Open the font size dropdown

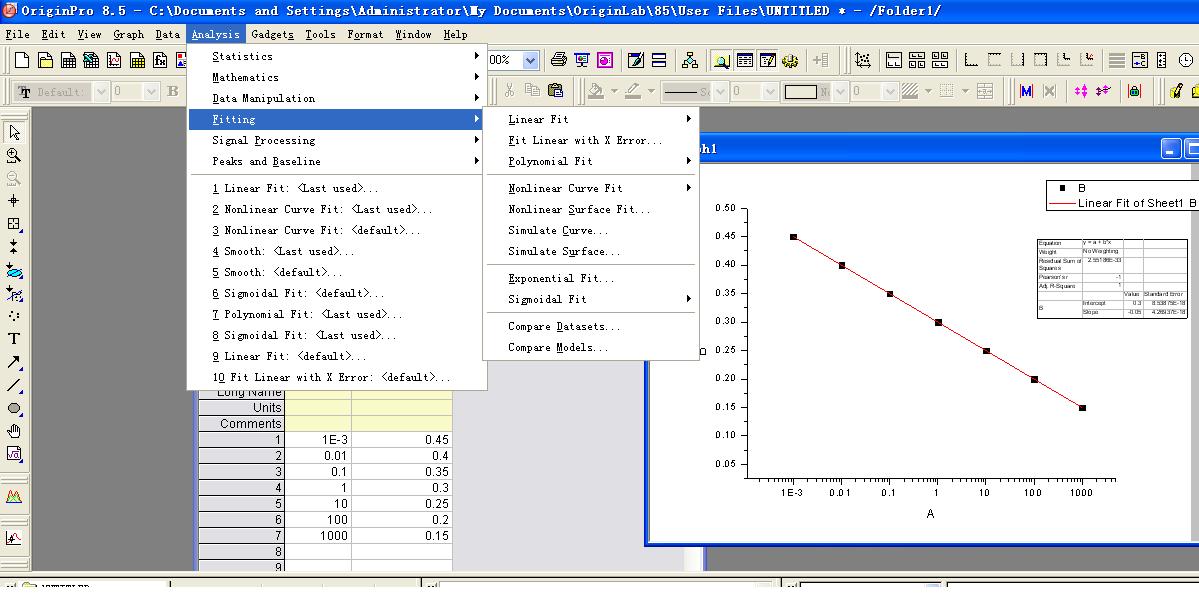click(x=151, y=92)
